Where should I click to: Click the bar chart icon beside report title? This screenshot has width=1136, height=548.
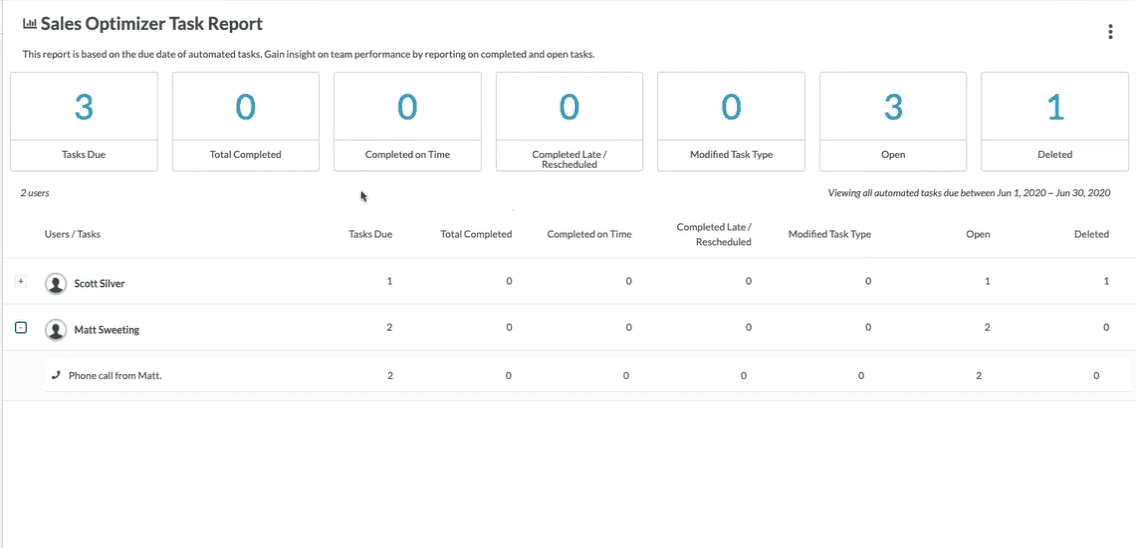click(29, 24)
